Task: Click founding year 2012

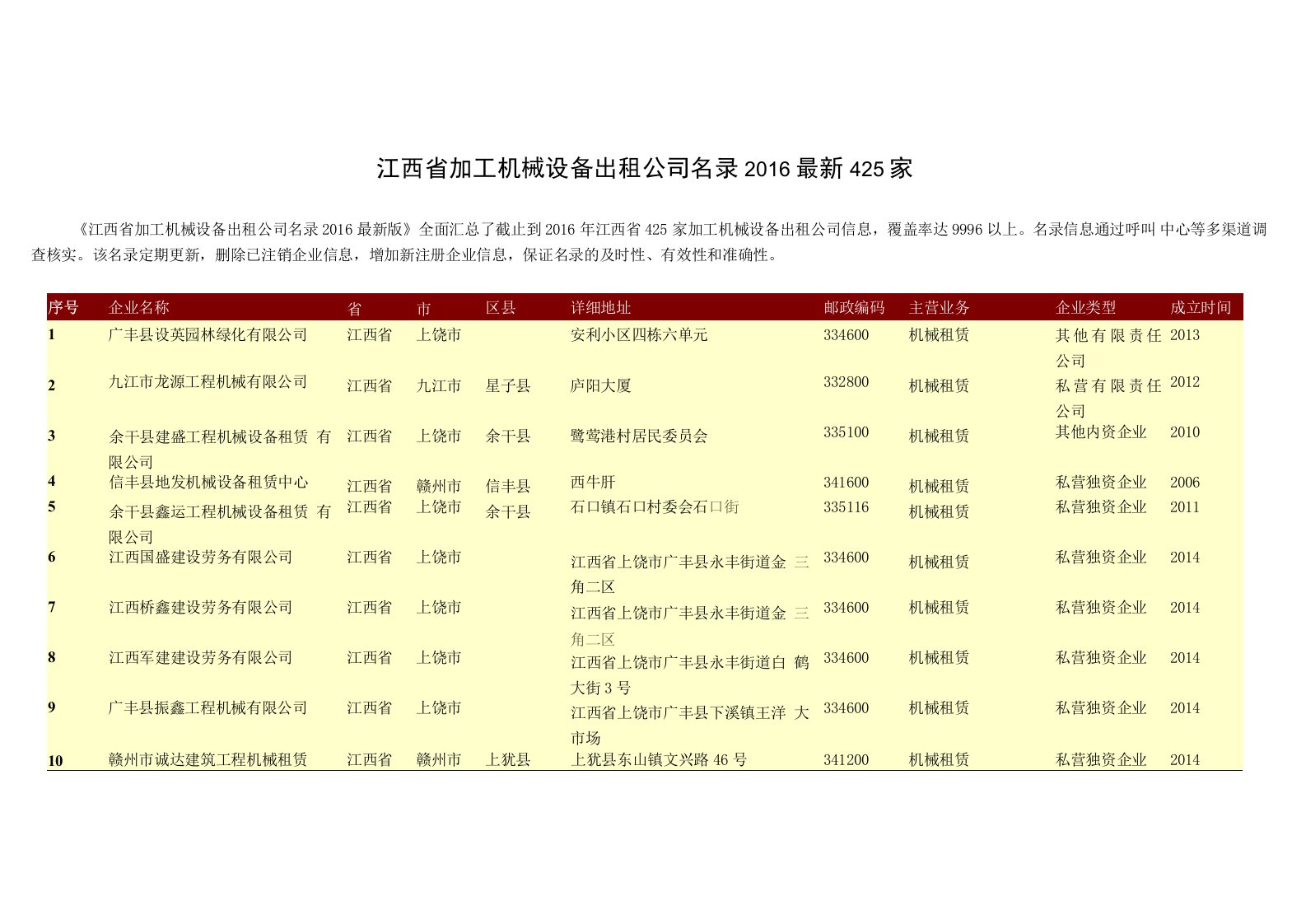Action: point(1185,382)
